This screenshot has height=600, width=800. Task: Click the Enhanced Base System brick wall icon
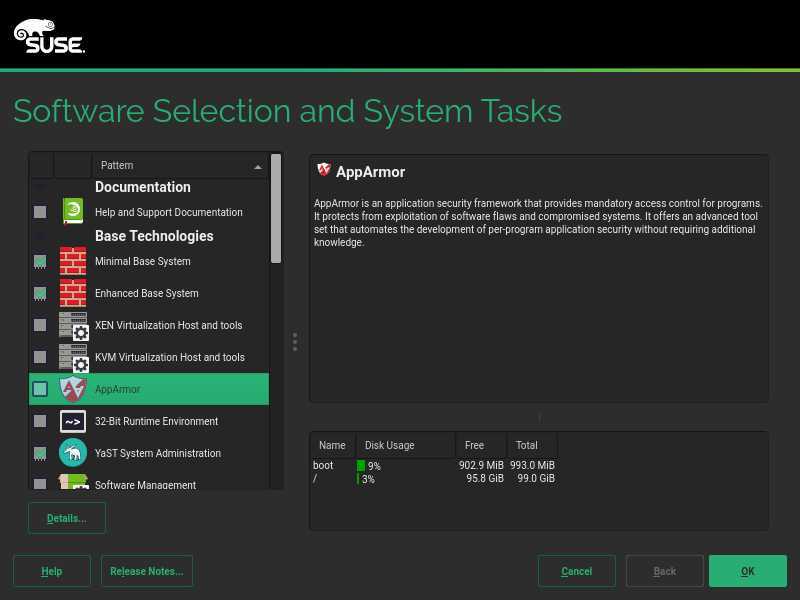click(x=73, y=293)
